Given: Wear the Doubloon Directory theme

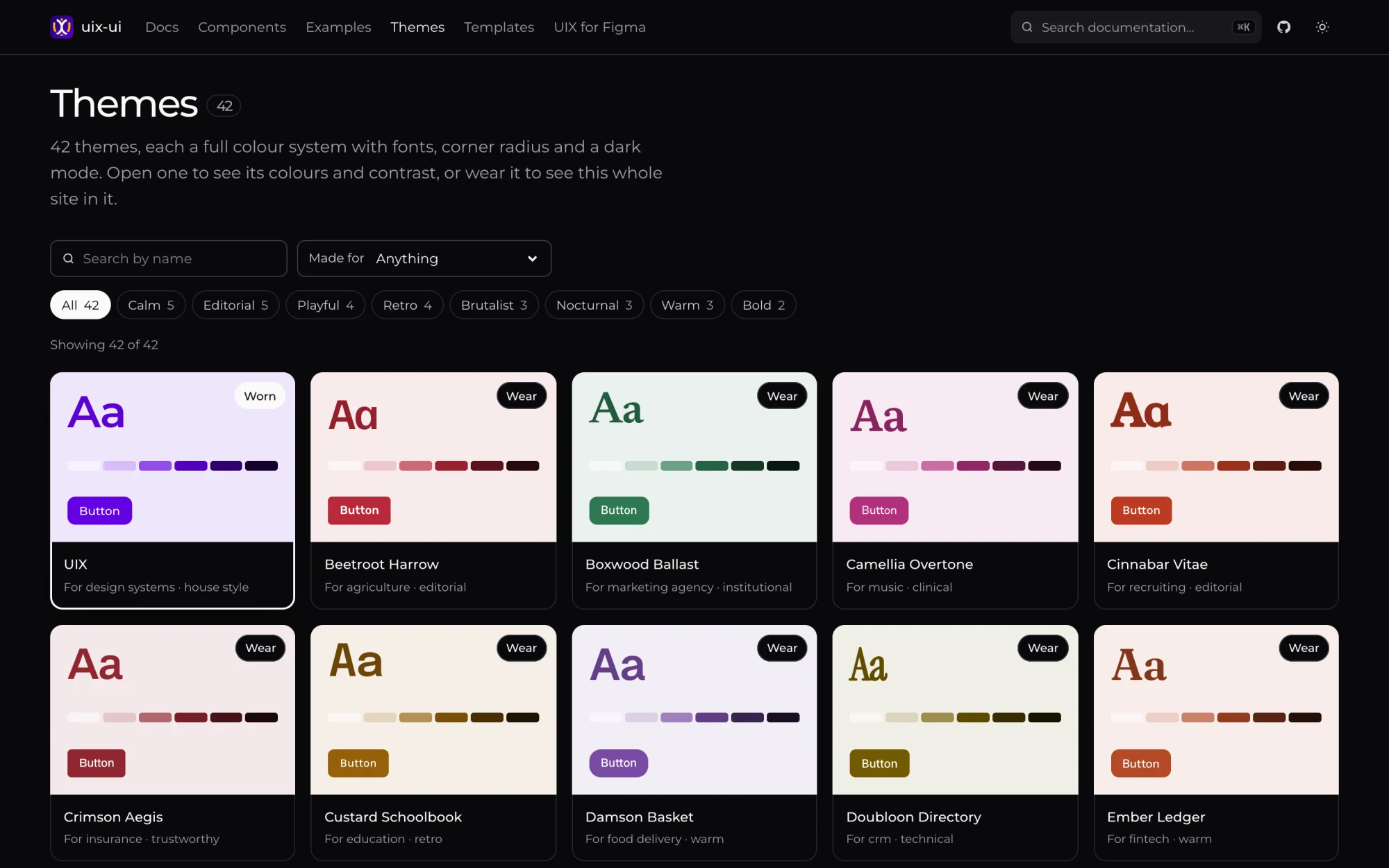Looking at the screenshot, I should click(1043, 648).
